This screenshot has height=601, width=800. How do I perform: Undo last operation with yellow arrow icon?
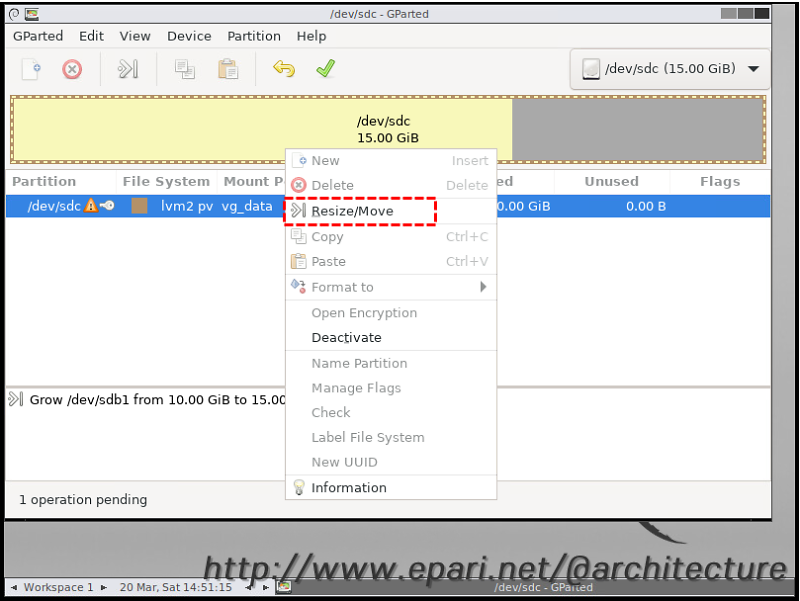(284, 69)
